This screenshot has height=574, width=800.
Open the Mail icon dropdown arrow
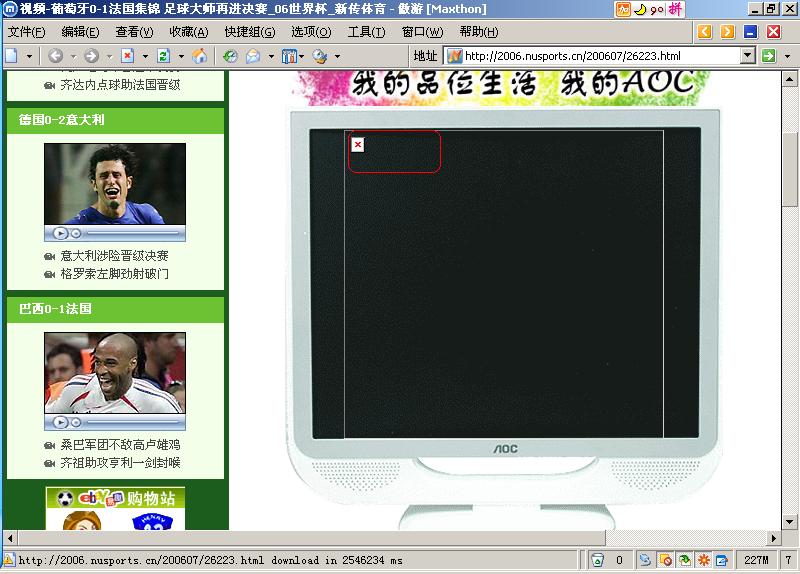(271, 56)
